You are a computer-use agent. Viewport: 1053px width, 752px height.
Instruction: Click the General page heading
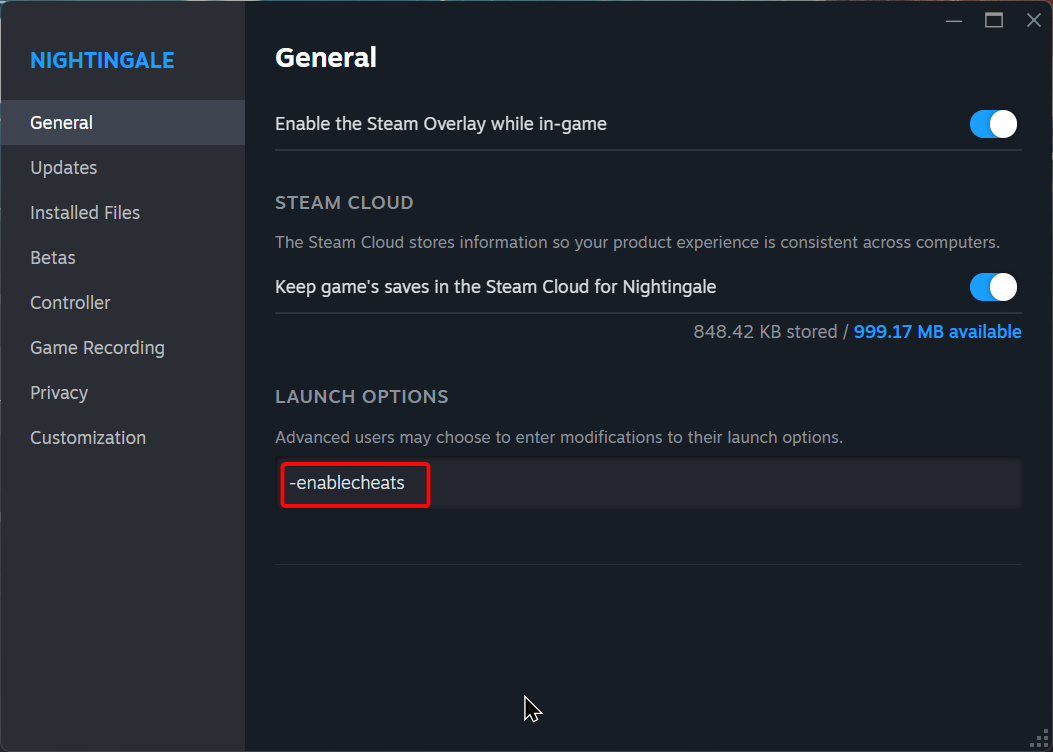[x=326, y=58]
